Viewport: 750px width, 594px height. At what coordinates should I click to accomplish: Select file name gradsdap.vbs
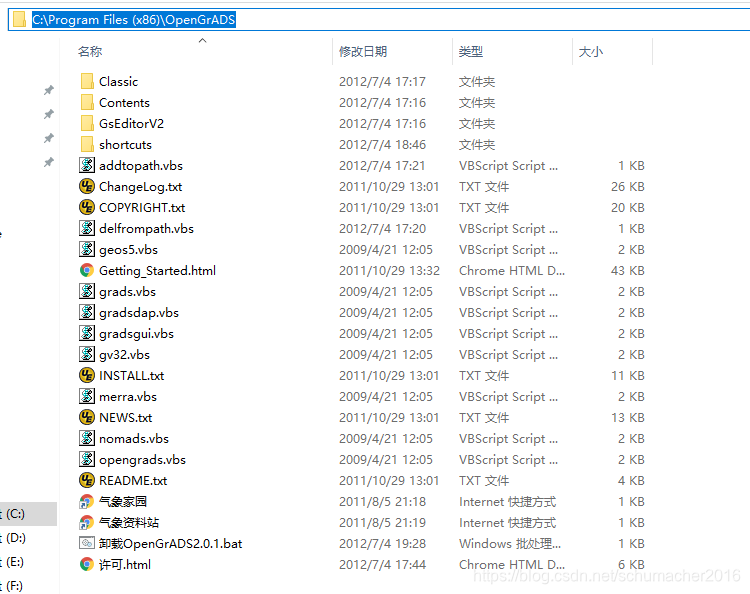tap(139, 313)
